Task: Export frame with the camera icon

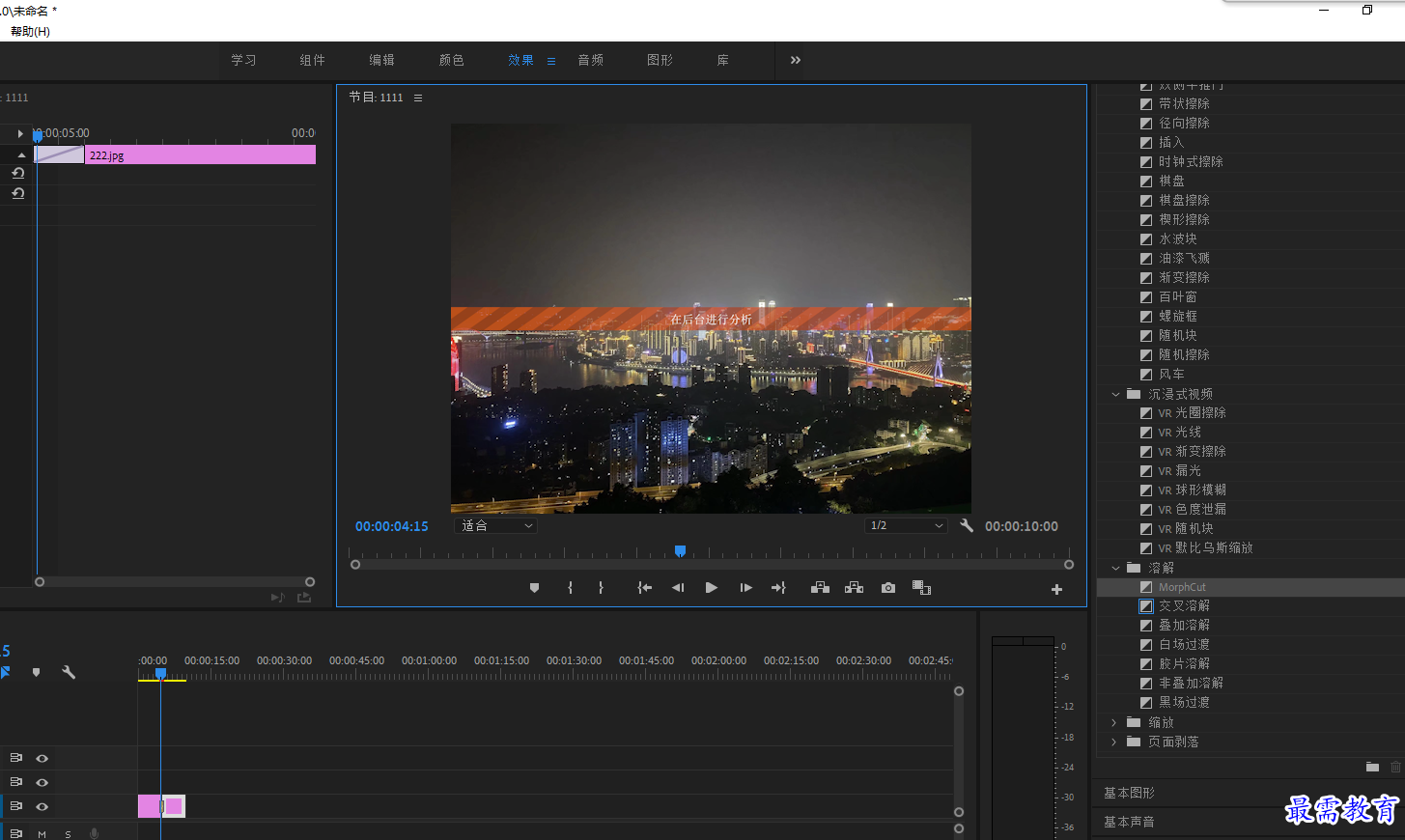Action: [888, 588]
